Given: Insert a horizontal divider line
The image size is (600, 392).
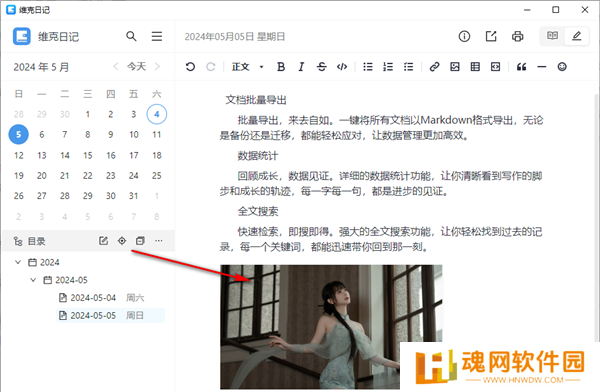Looking at the screenshot, I should coord(541,67).
